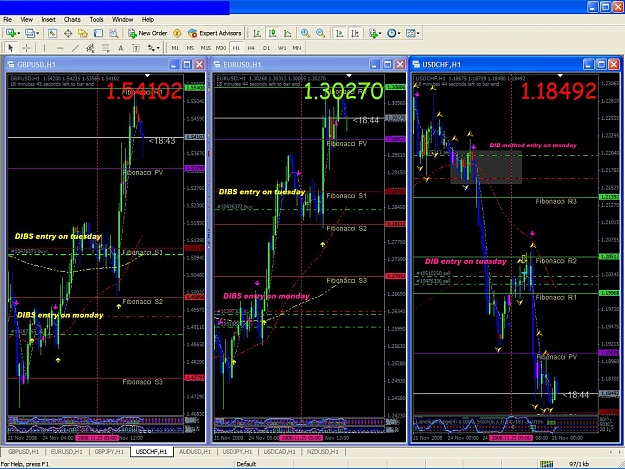This screenshot has height=469, width=625.
Task: Switch to the AUDUSD,H1 chart tab
Action: [195, 451]
